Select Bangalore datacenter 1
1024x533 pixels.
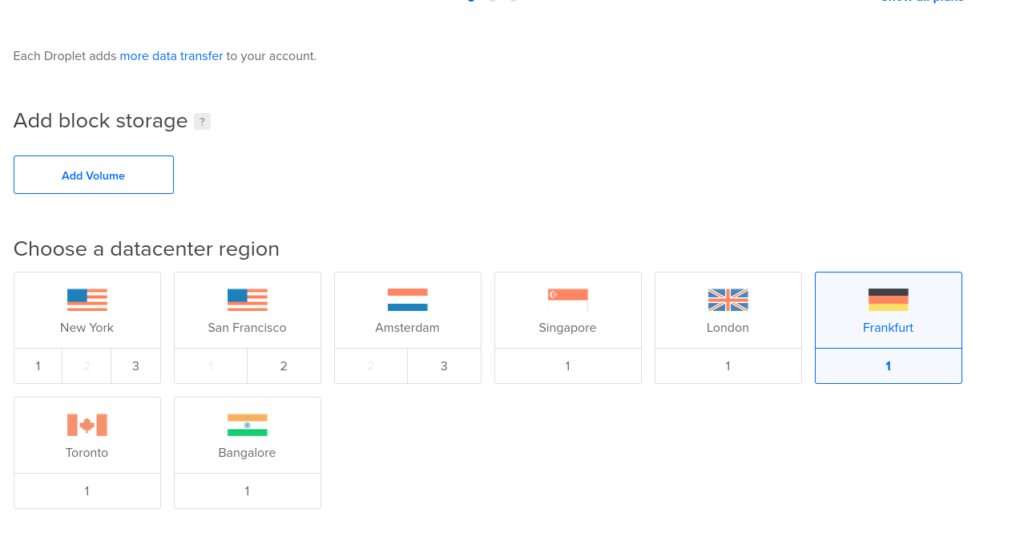point(248,491)
